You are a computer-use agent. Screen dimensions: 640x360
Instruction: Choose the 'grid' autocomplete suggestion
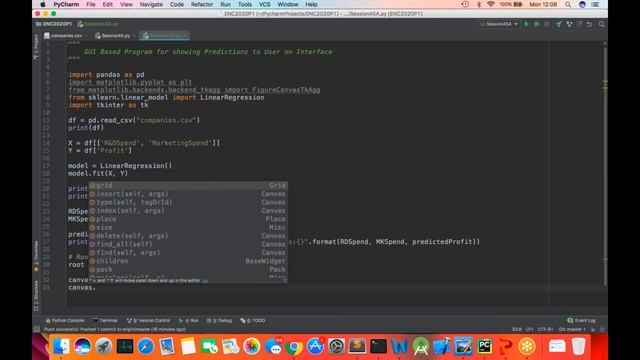click(188, 185)
